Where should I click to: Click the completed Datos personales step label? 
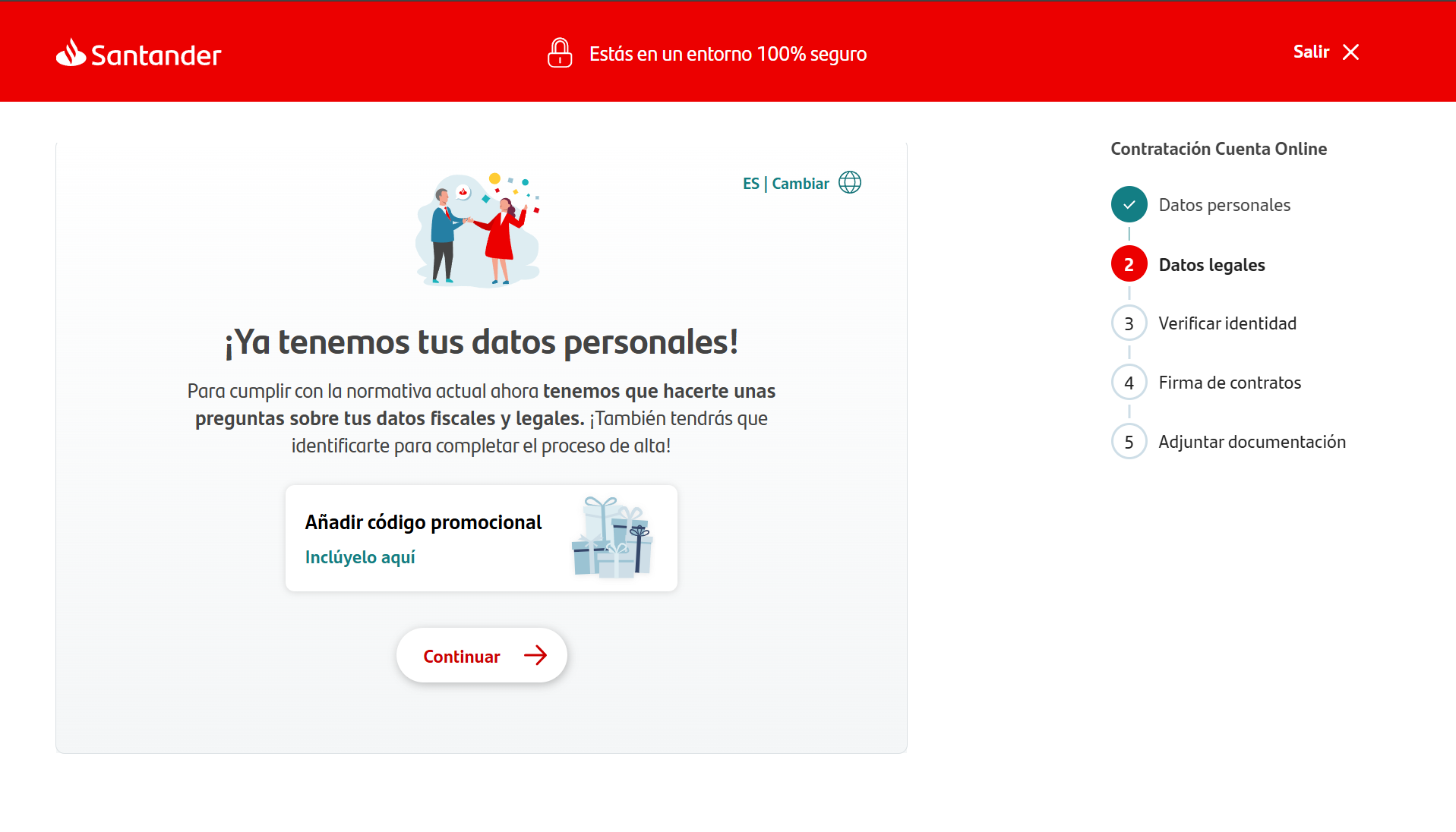coord(1224,204)
